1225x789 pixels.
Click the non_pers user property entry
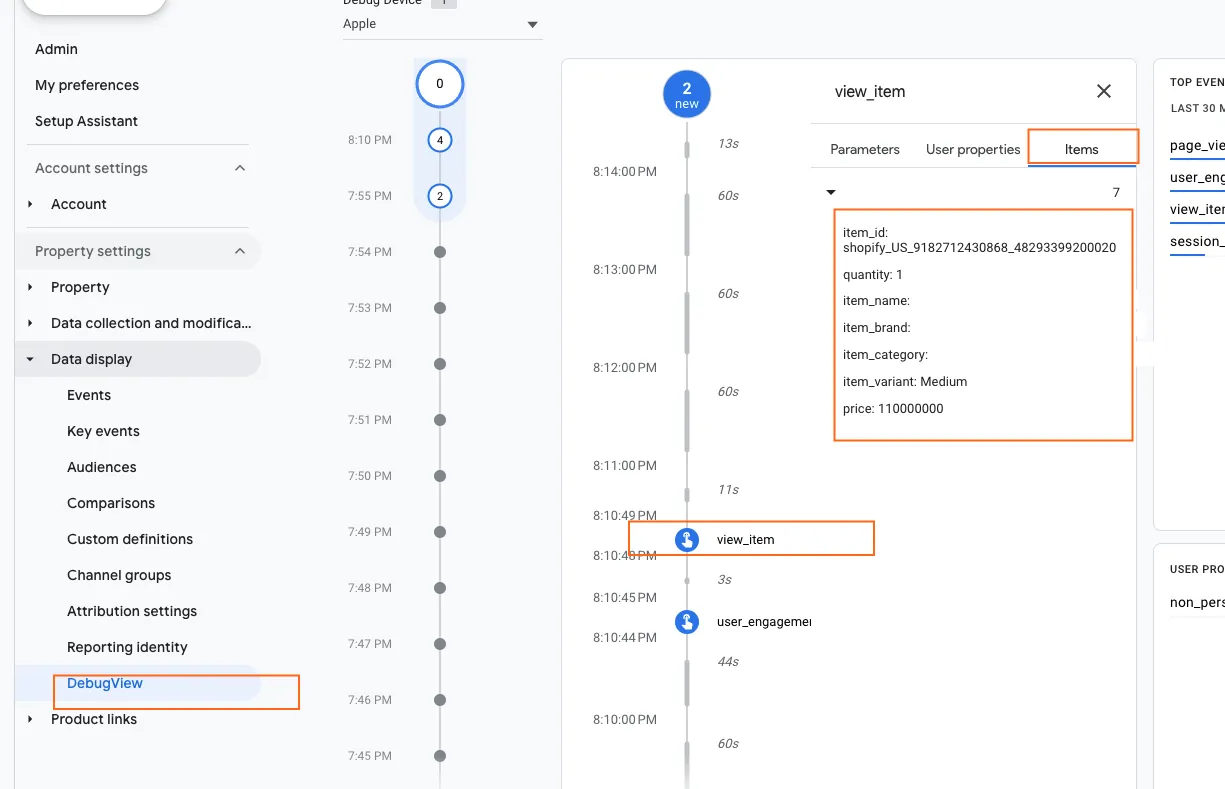coord(1197,602)
